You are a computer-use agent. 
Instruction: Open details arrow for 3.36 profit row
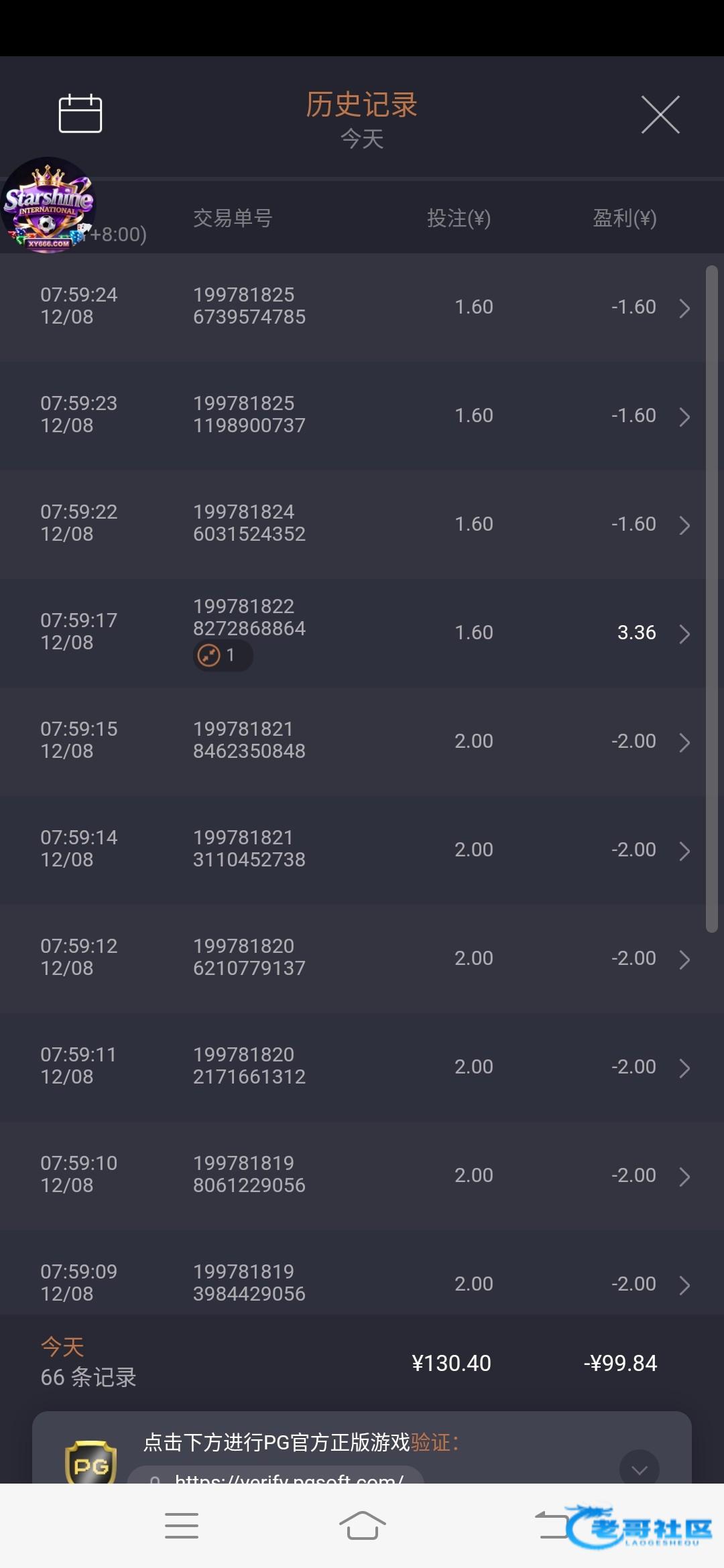(684, 634)
